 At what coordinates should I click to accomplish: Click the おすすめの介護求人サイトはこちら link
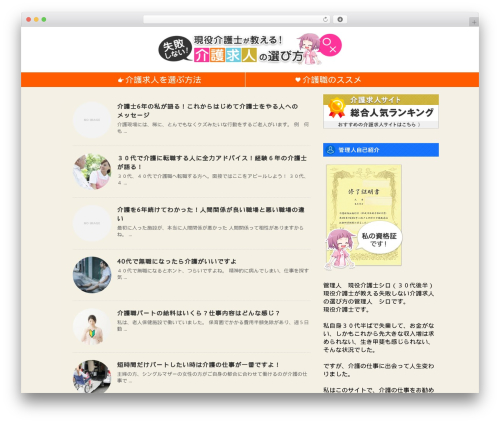point(379,125)
